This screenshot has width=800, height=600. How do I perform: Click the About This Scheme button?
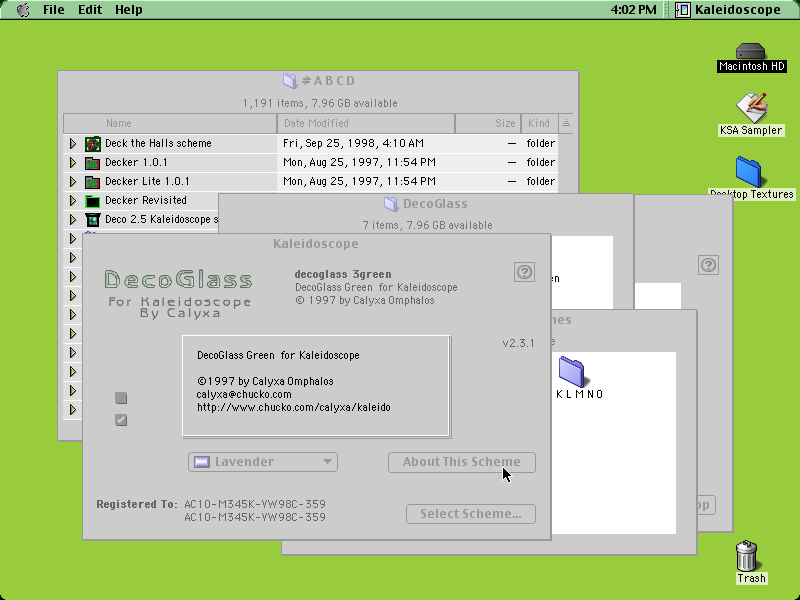point(462,462)
